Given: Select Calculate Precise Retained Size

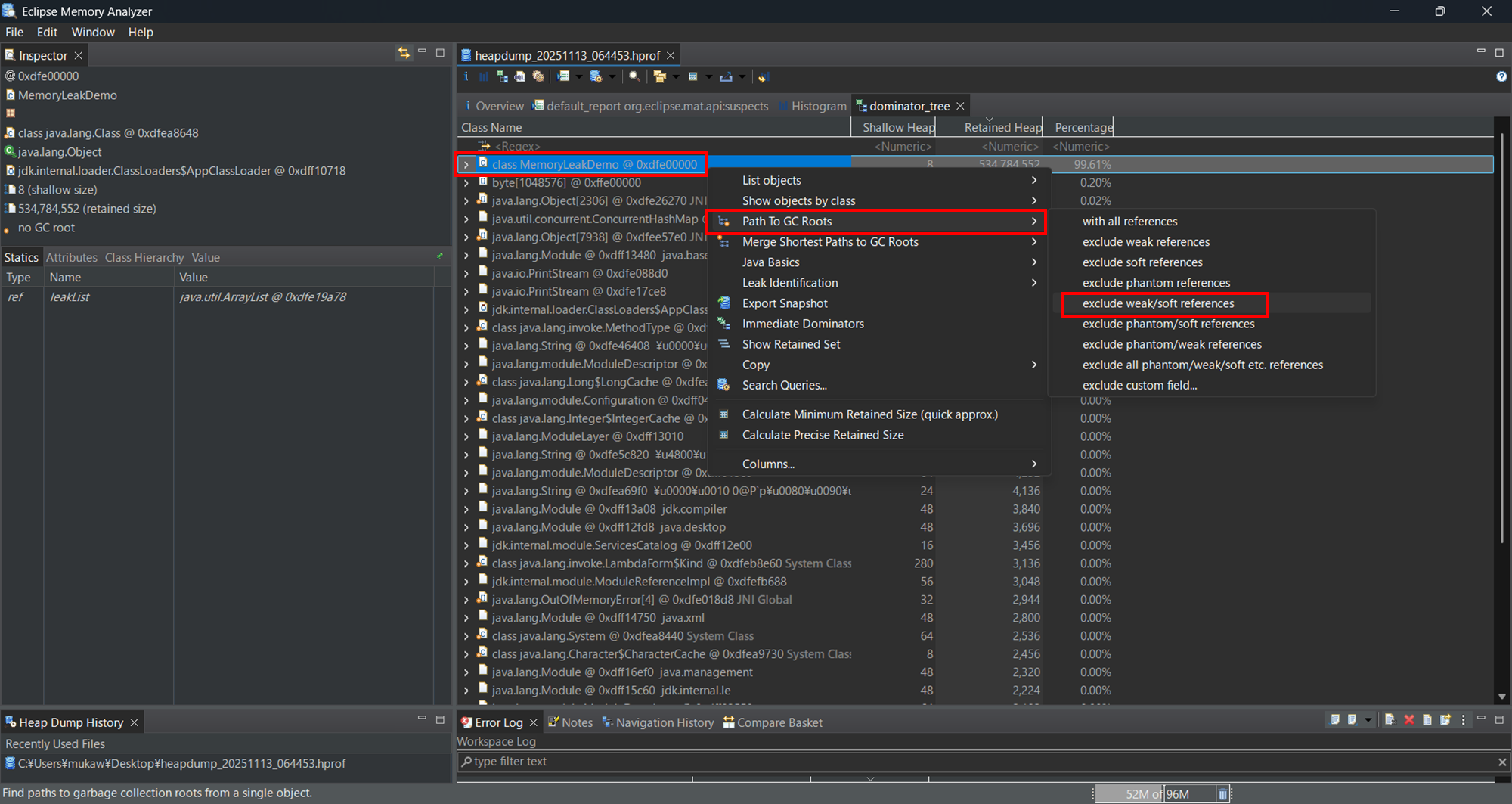Looking at the screenshot, I should coord(823,435).
